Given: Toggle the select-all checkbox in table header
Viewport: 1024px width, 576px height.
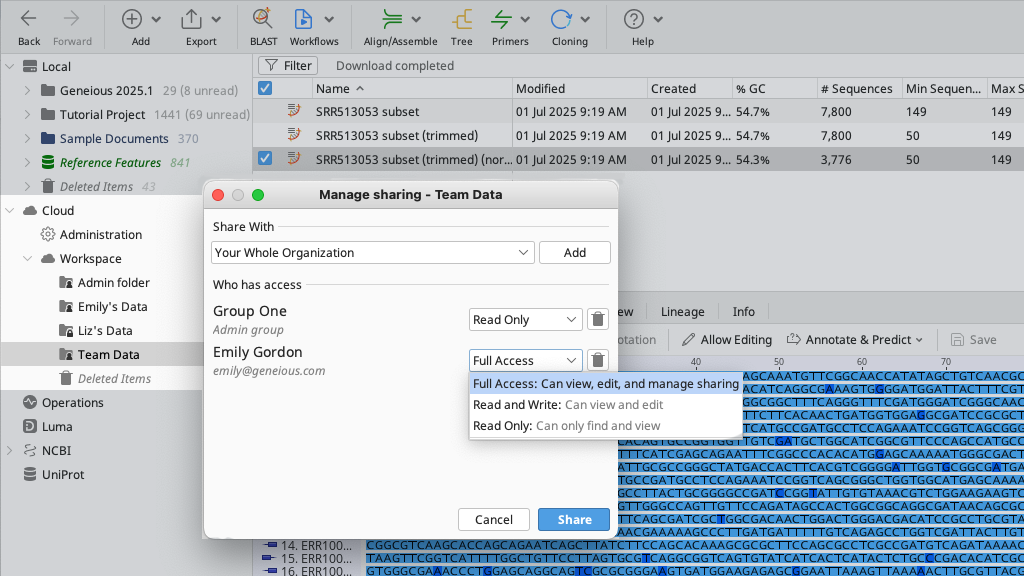Looking at the screenshot, I should click(x=265, y=88).
